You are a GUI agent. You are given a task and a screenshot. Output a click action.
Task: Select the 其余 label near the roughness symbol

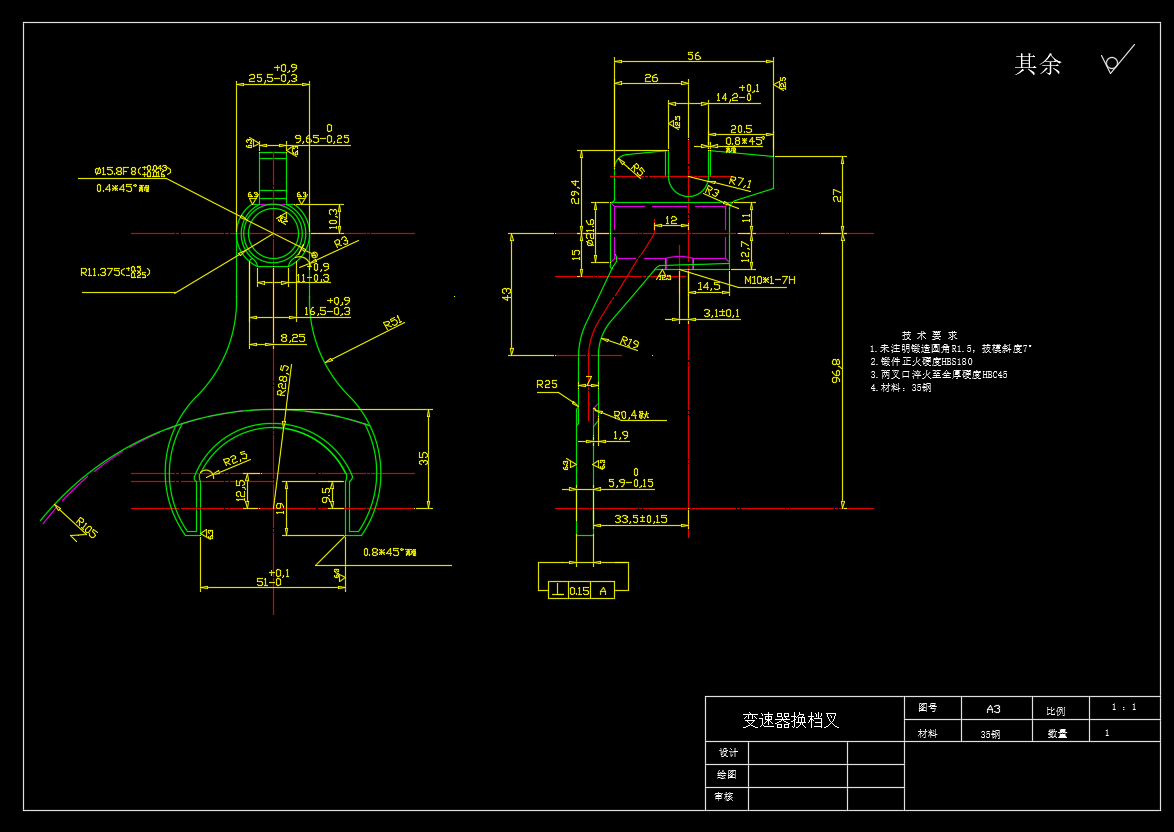(1038, 64)
